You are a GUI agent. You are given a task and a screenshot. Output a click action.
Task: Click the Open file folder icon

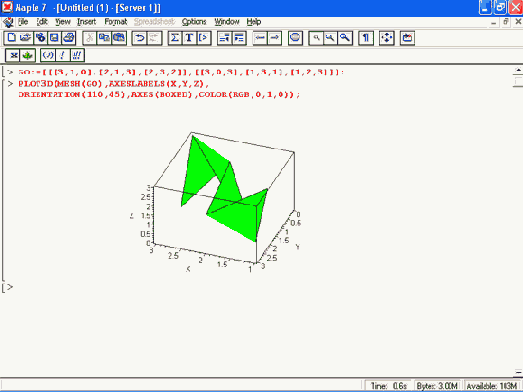coord(26,38)
